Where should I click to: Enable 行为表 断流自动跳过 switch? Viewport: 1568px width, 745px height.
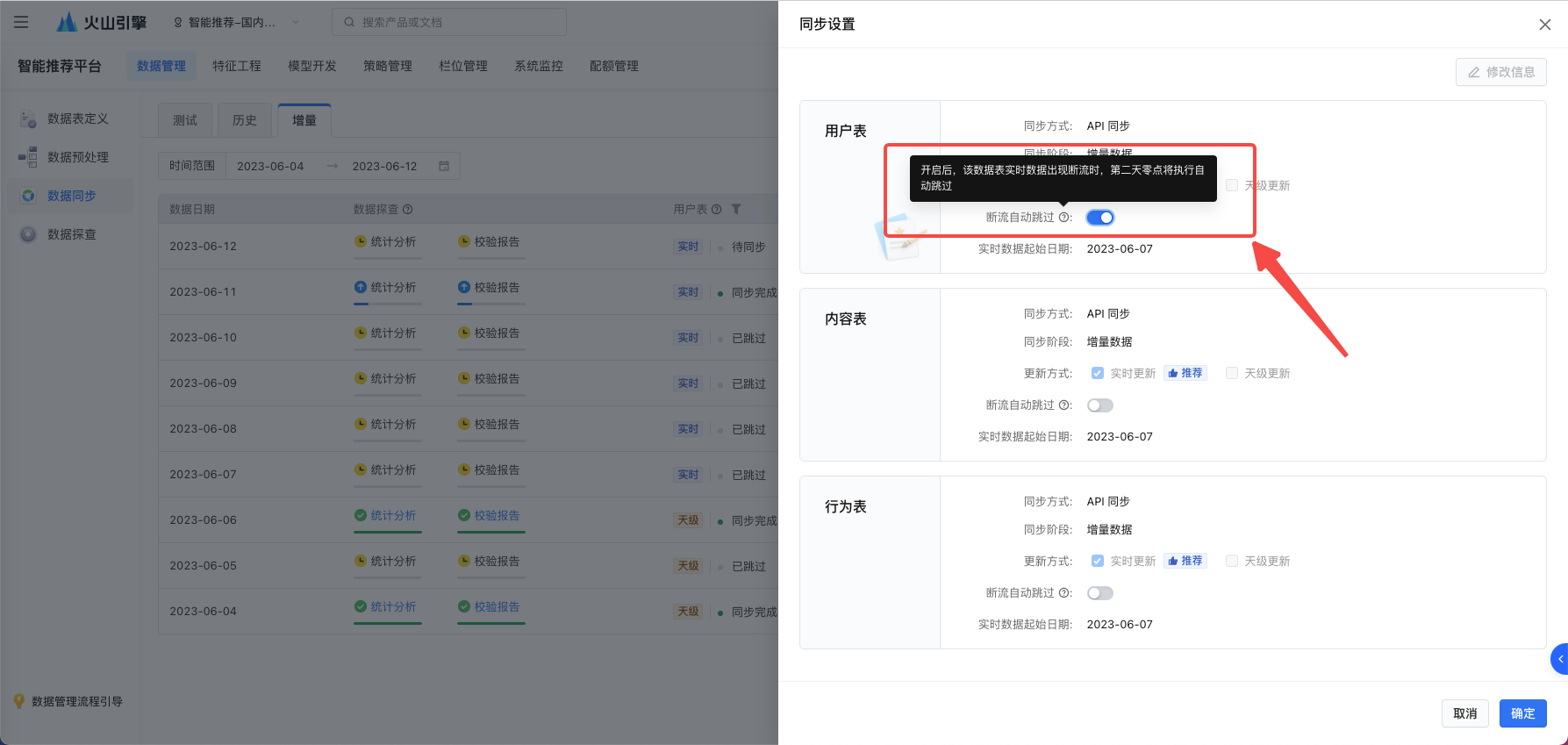pos(1099,593)
